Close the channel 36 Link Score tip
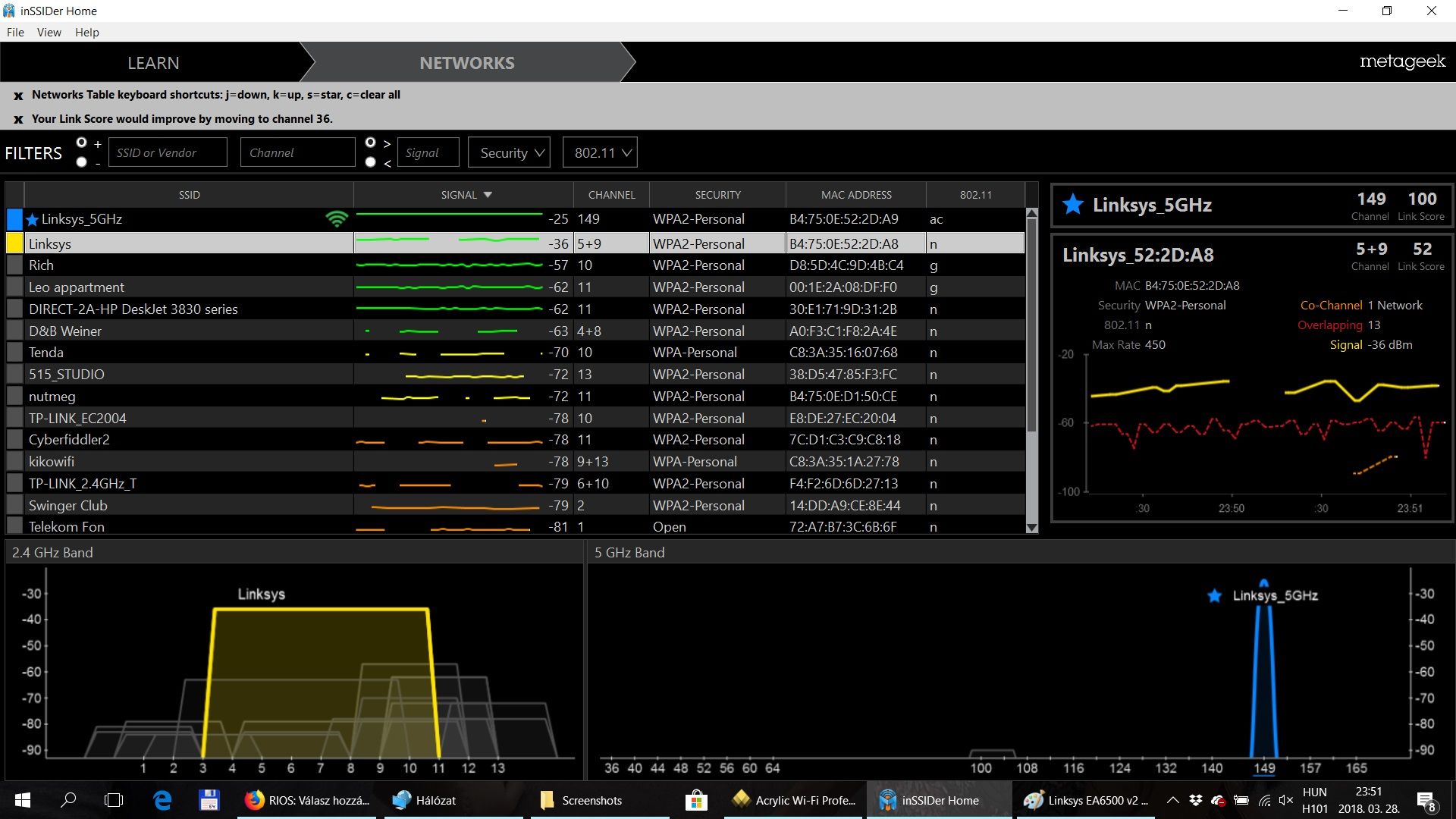Screen dimensions: 1456x819 (18, 120)
